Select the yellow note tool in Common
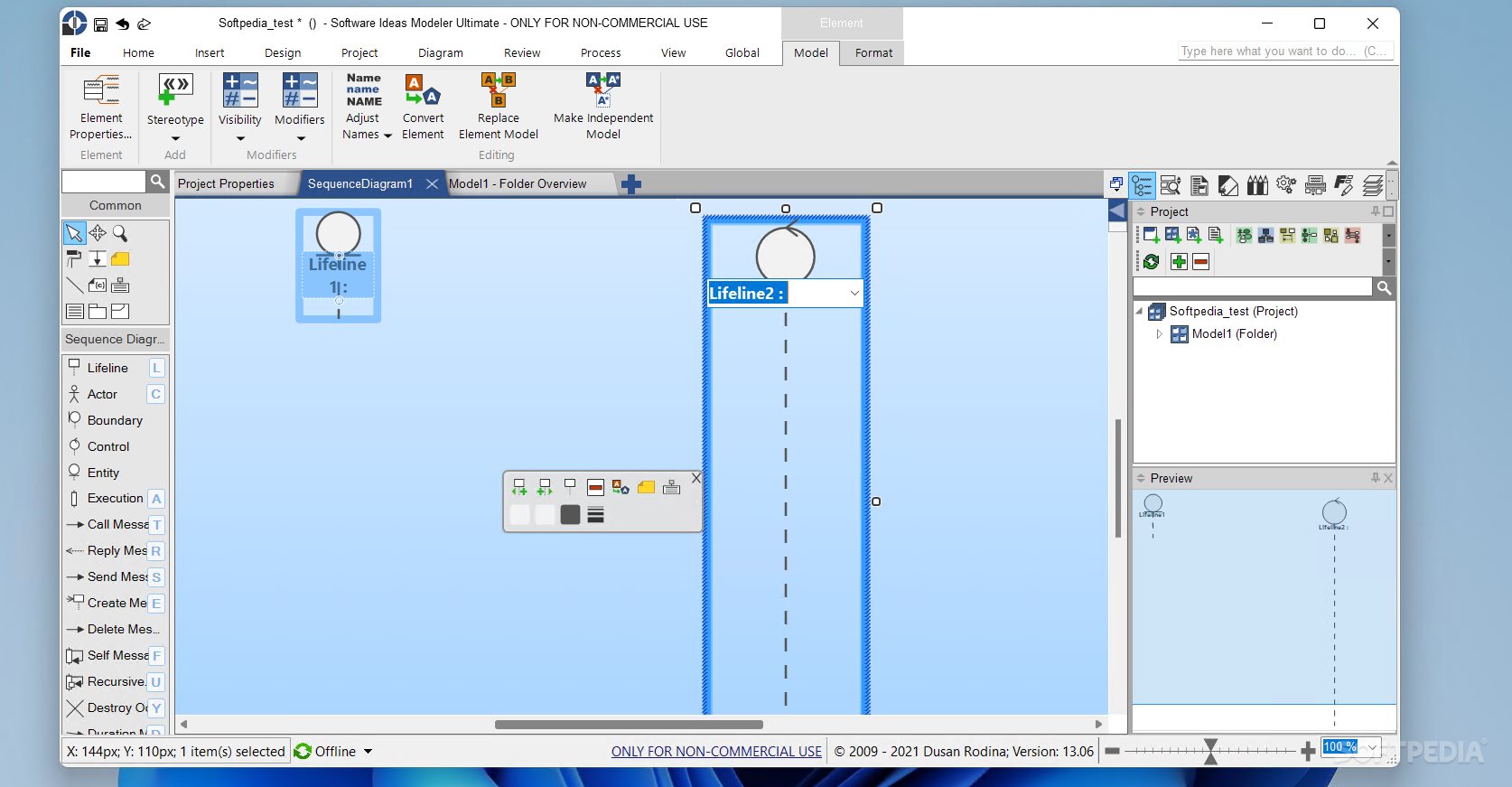 pos(119,259)
